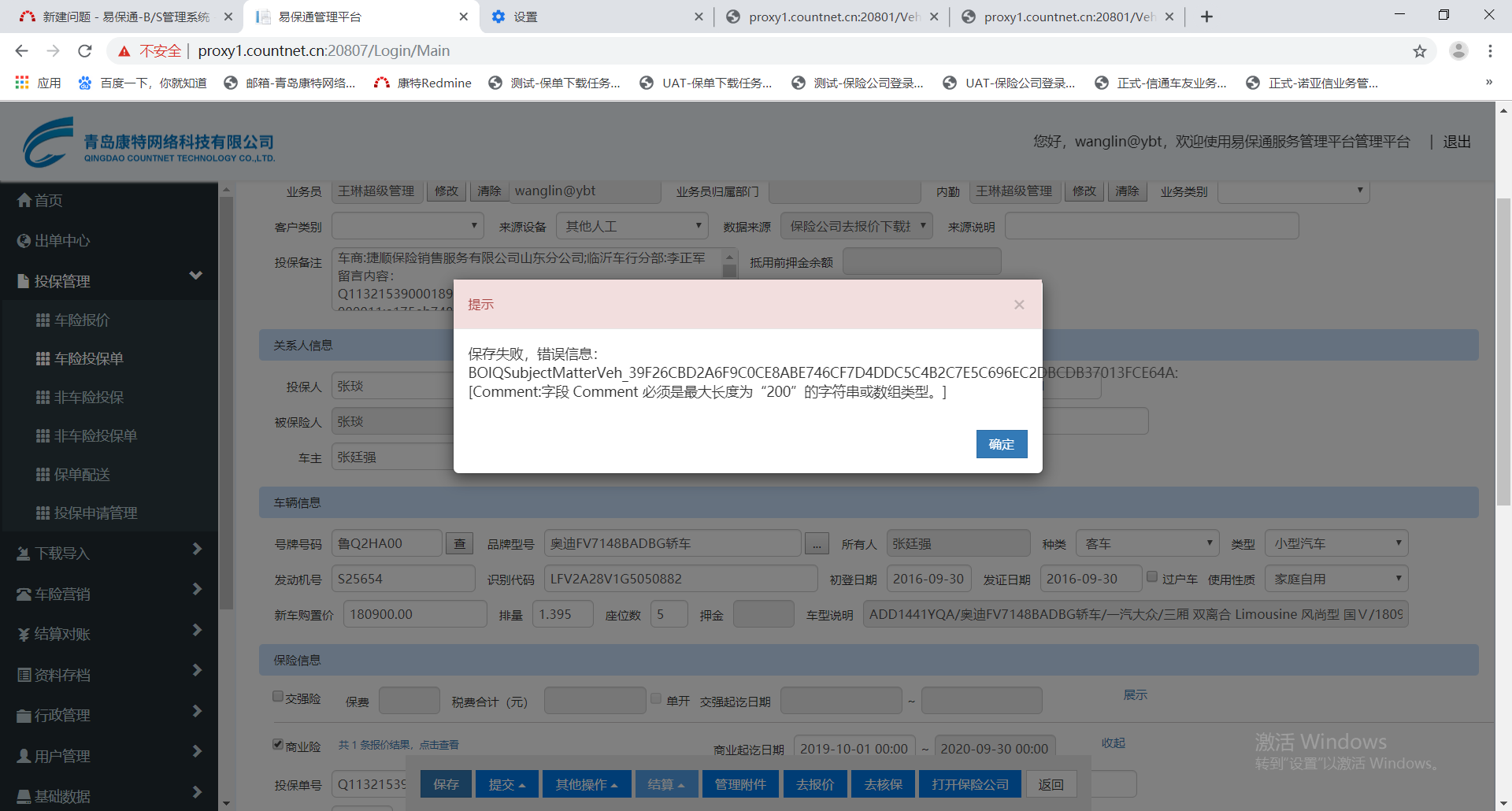Log out using the 退出 link
This screenshot has height=811, width=1512.
tap(1457, 142)
